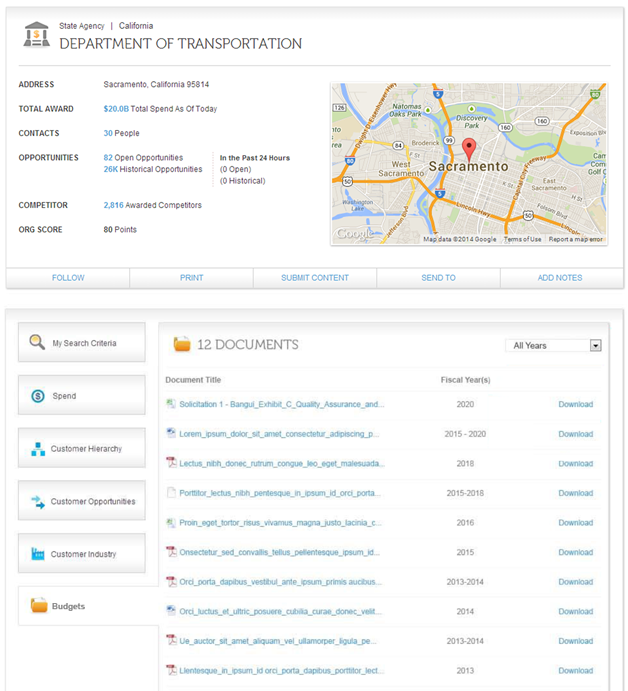
Task: Click the folder icon beside Budgets
Action: pos(39,605)
